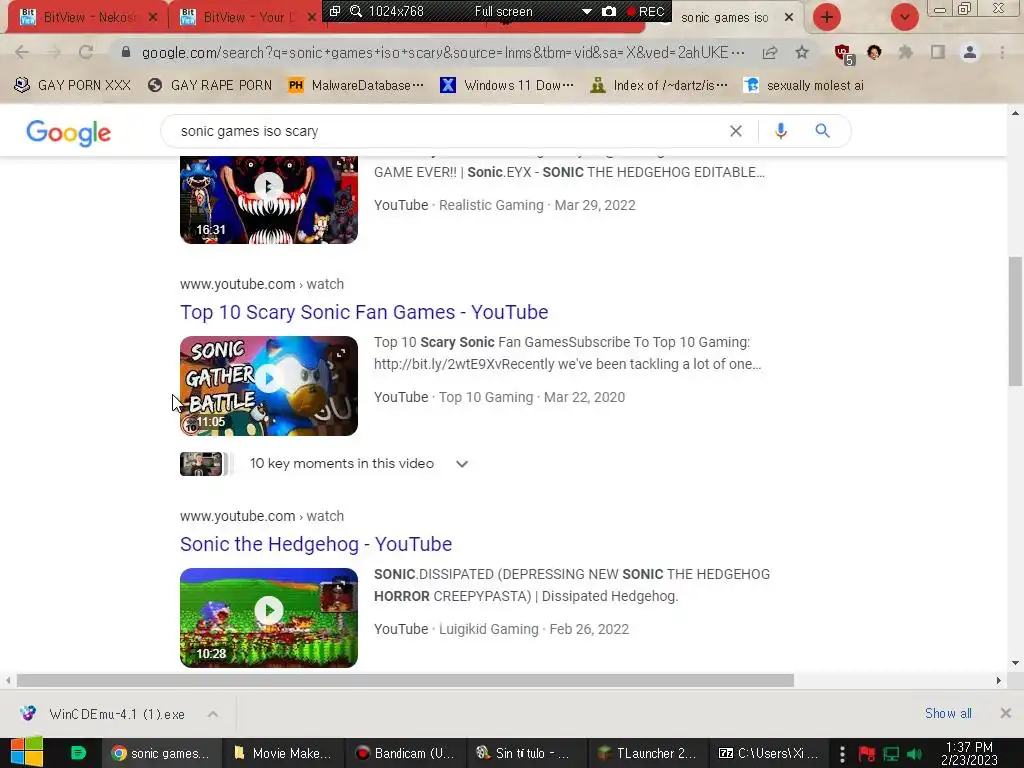Image resolution: width=1024 pixels, height=768 pixels.
Task: Start voice search with microphone icon
Action: (780, 131)
